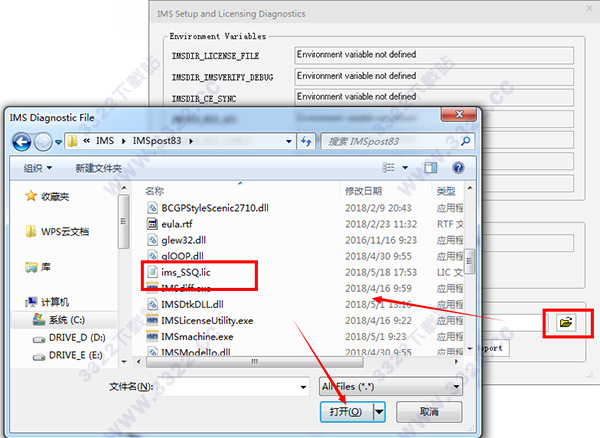600x438 pixels.
Task: Click the IMSLicenseUtility.exe application icon
Action: [x=152, y=320]
